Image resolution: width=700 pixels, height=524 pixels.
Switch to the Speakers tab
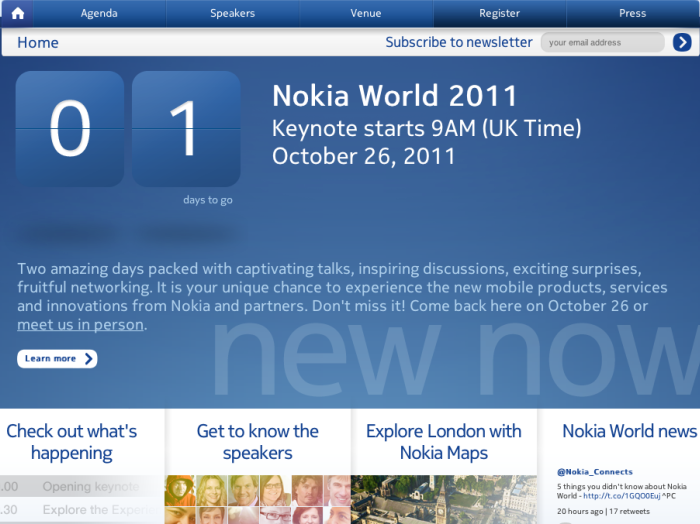click(x=232, y=13)
